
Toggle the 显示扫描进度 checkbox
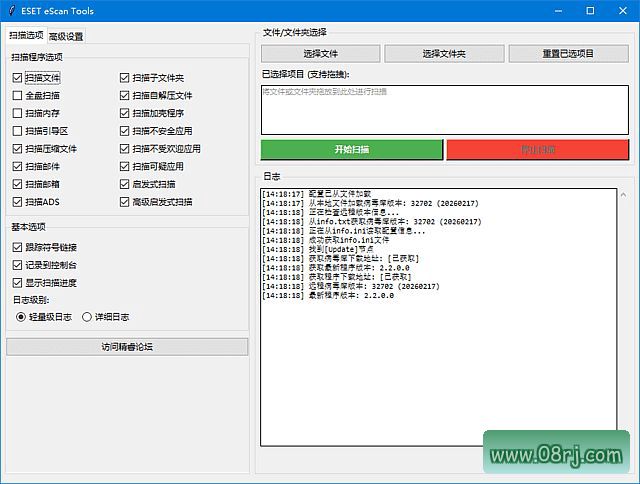click(18, 282)
